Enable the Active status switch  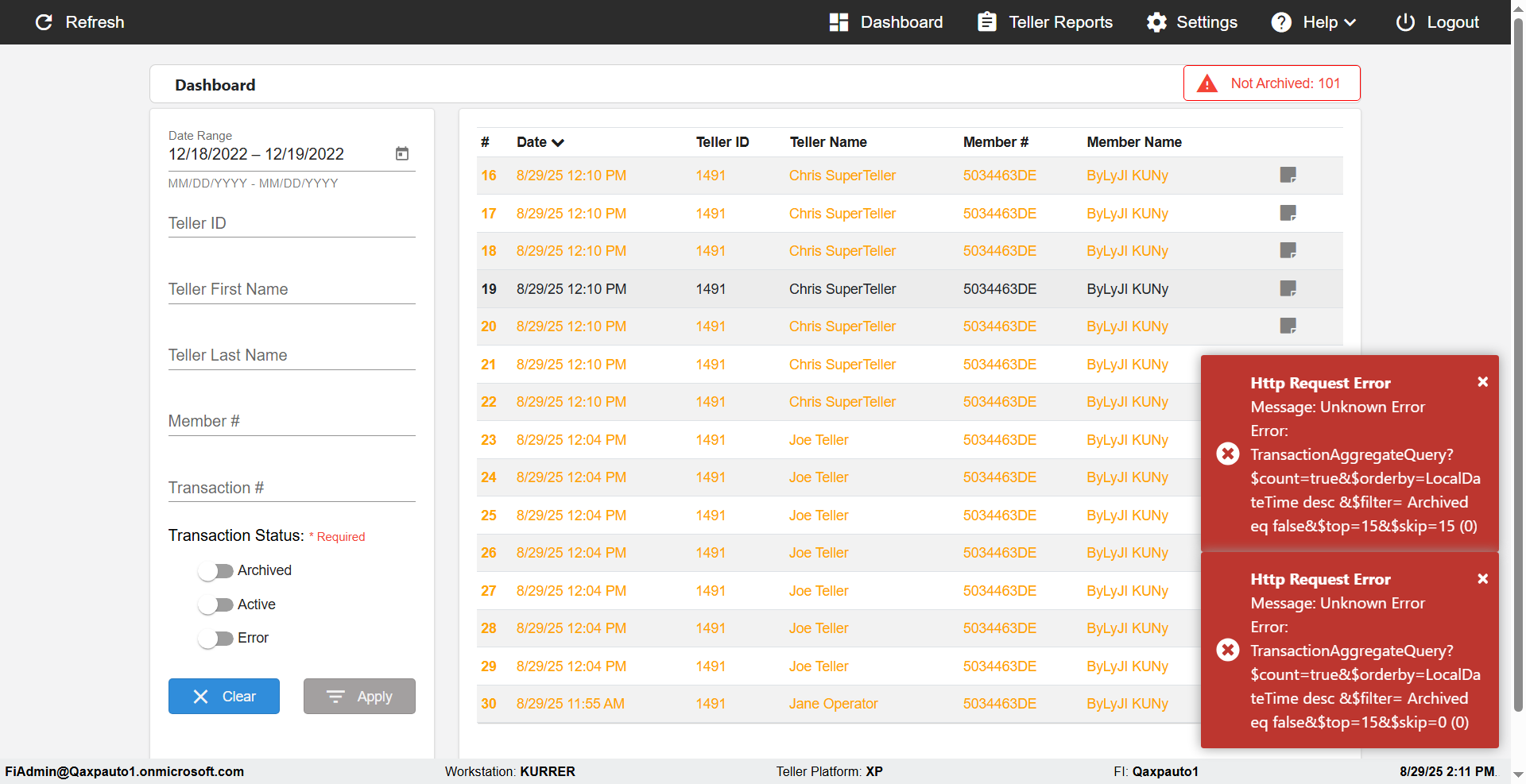215,605
